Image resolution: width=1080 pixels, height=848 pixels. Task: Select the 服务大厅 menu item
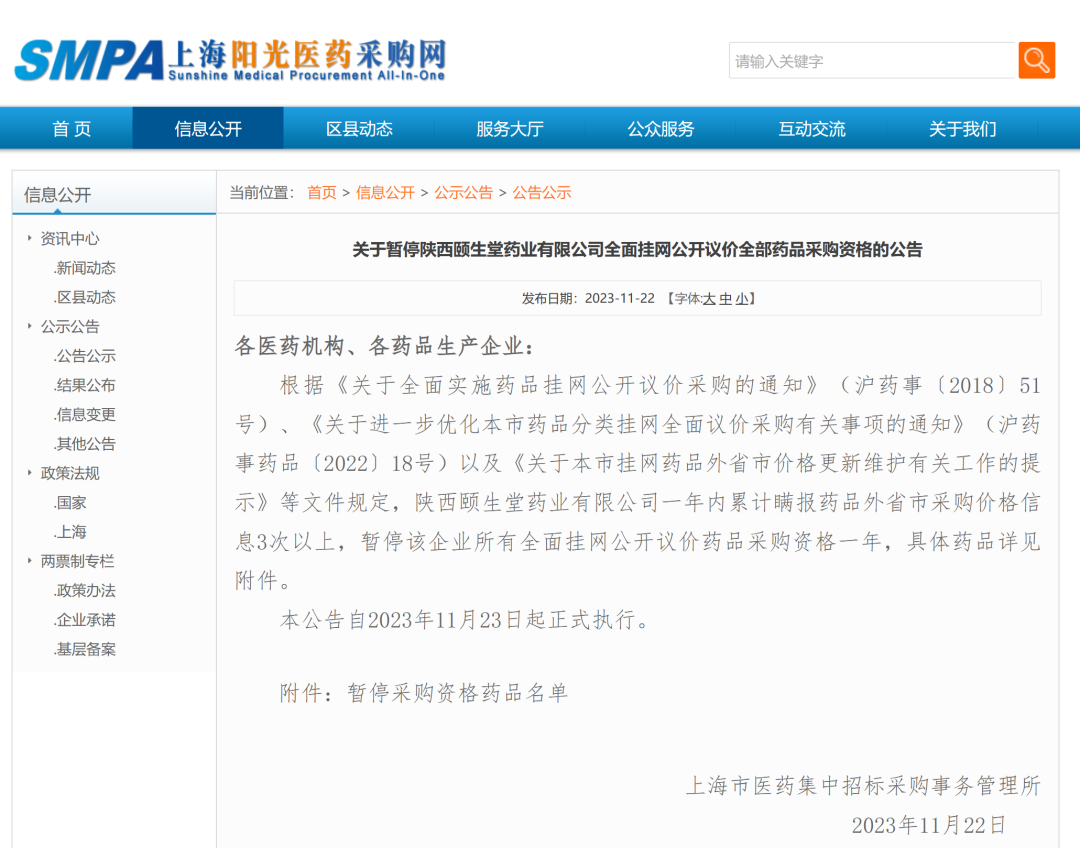point(510,129)
